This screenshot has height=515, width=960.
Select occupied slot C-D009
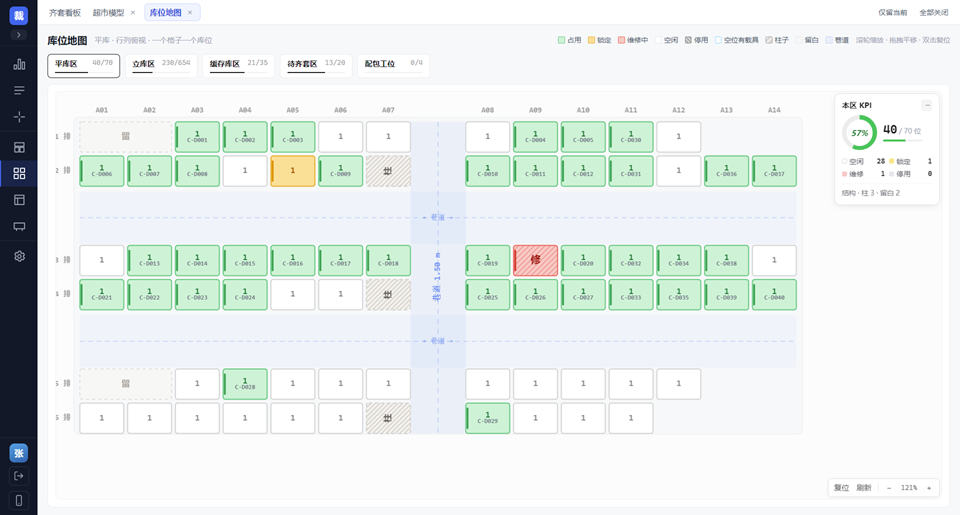click(340, 171)
